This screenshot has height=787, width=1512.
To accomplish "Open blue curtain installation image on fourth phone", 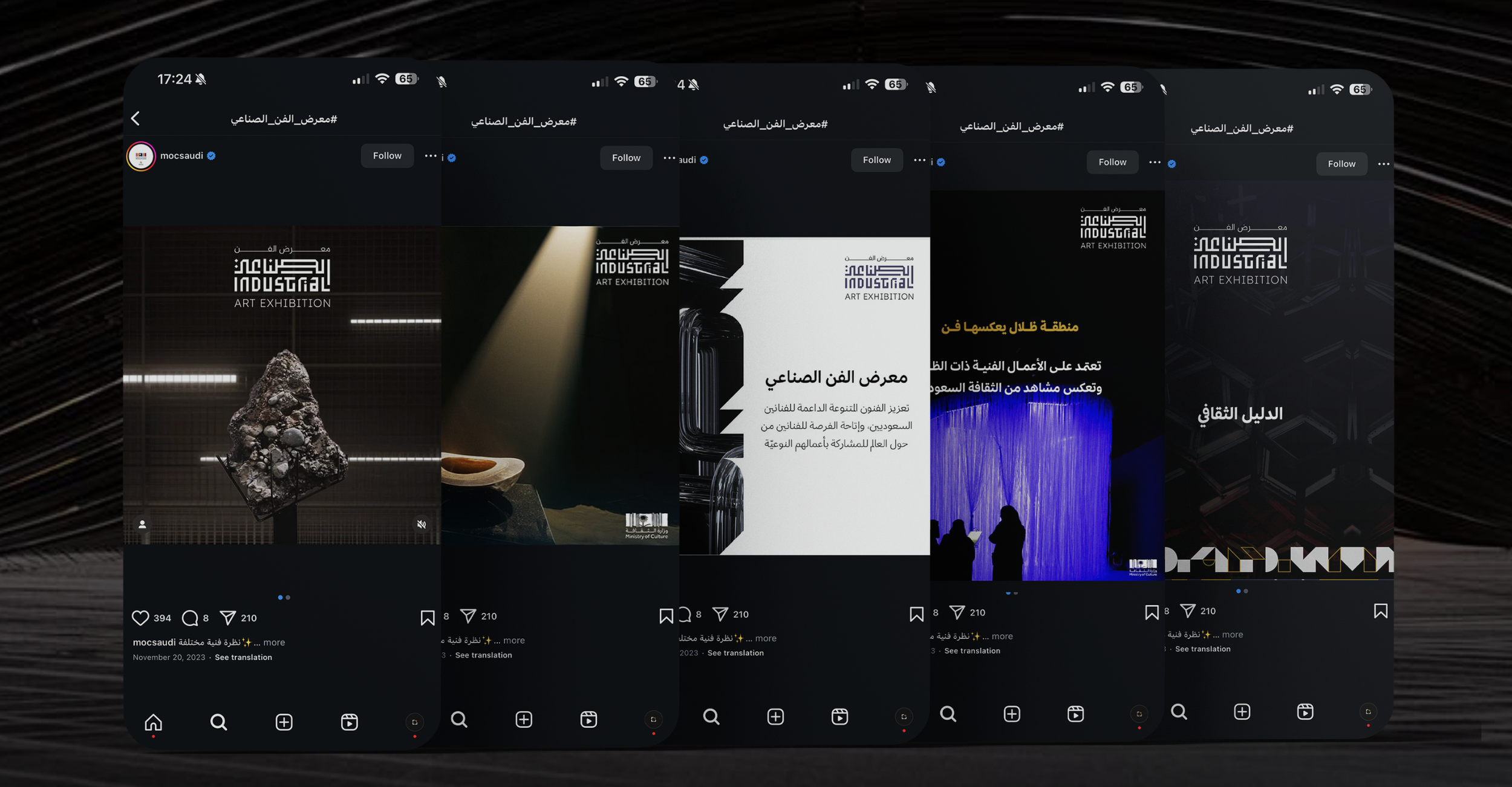I will pos(1047,386).
